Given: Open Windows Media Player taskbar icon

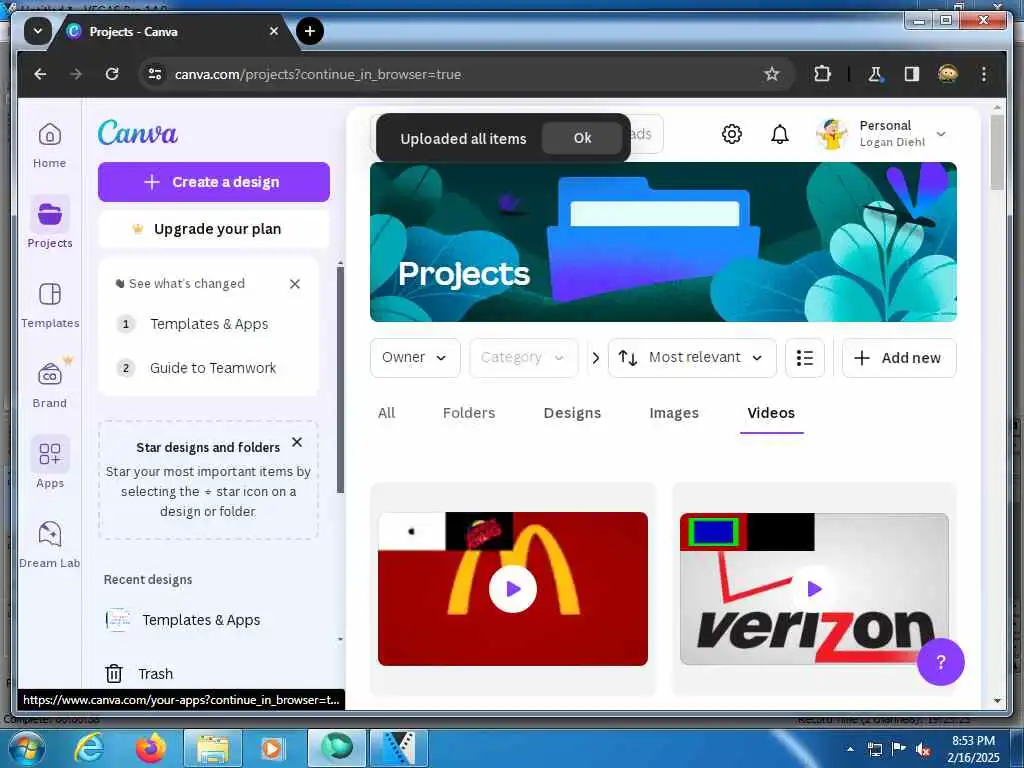Looking at the screenshot, I should [x=273, y=749].
